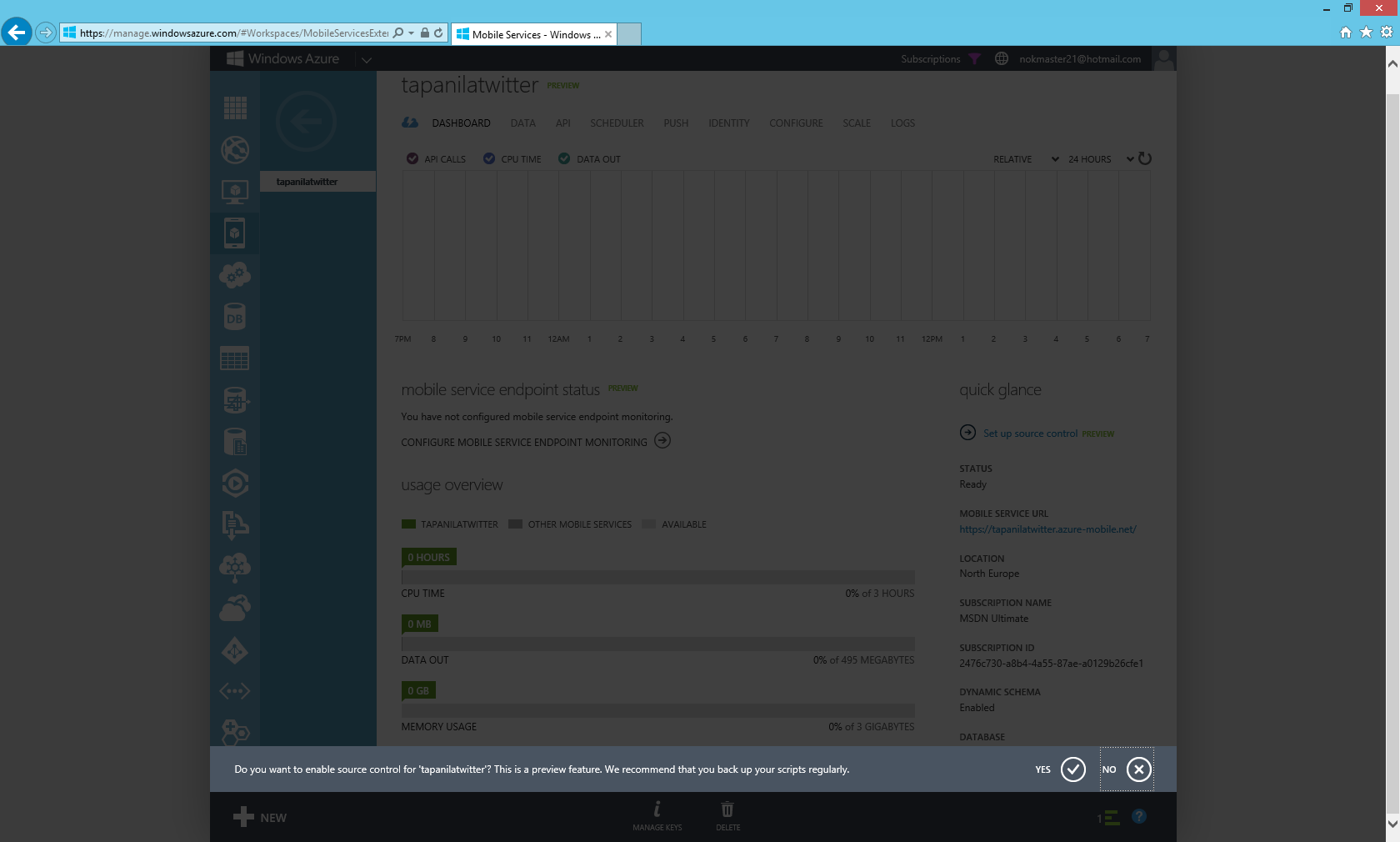Click nokmaster21@hotmail.com account

click(1080, 59)
